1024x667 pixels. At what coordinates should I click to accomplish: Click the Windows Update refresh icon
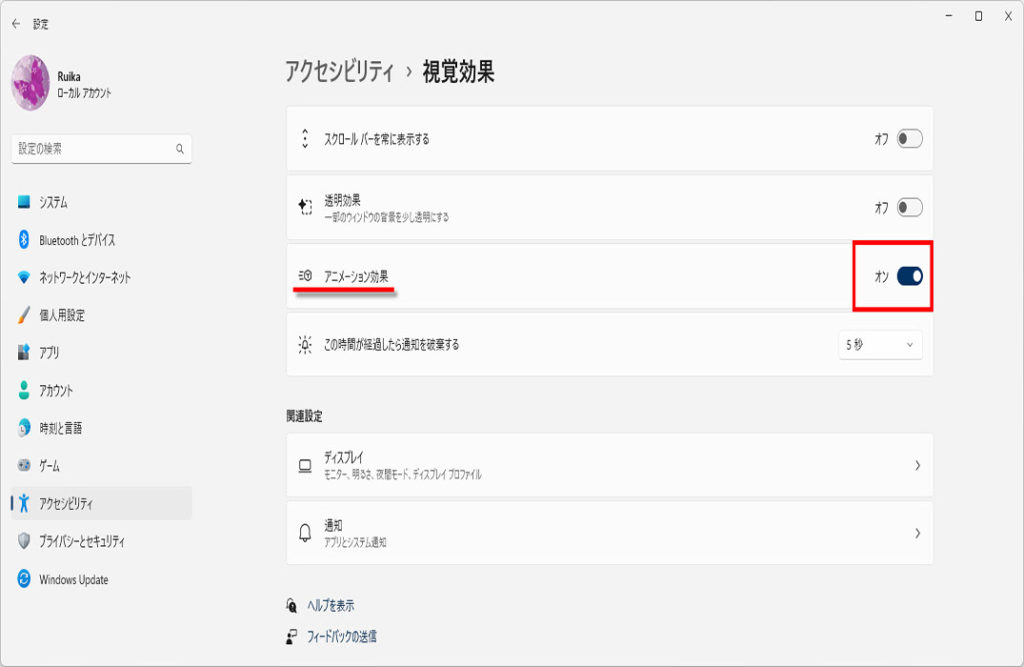tap(25, 580)
